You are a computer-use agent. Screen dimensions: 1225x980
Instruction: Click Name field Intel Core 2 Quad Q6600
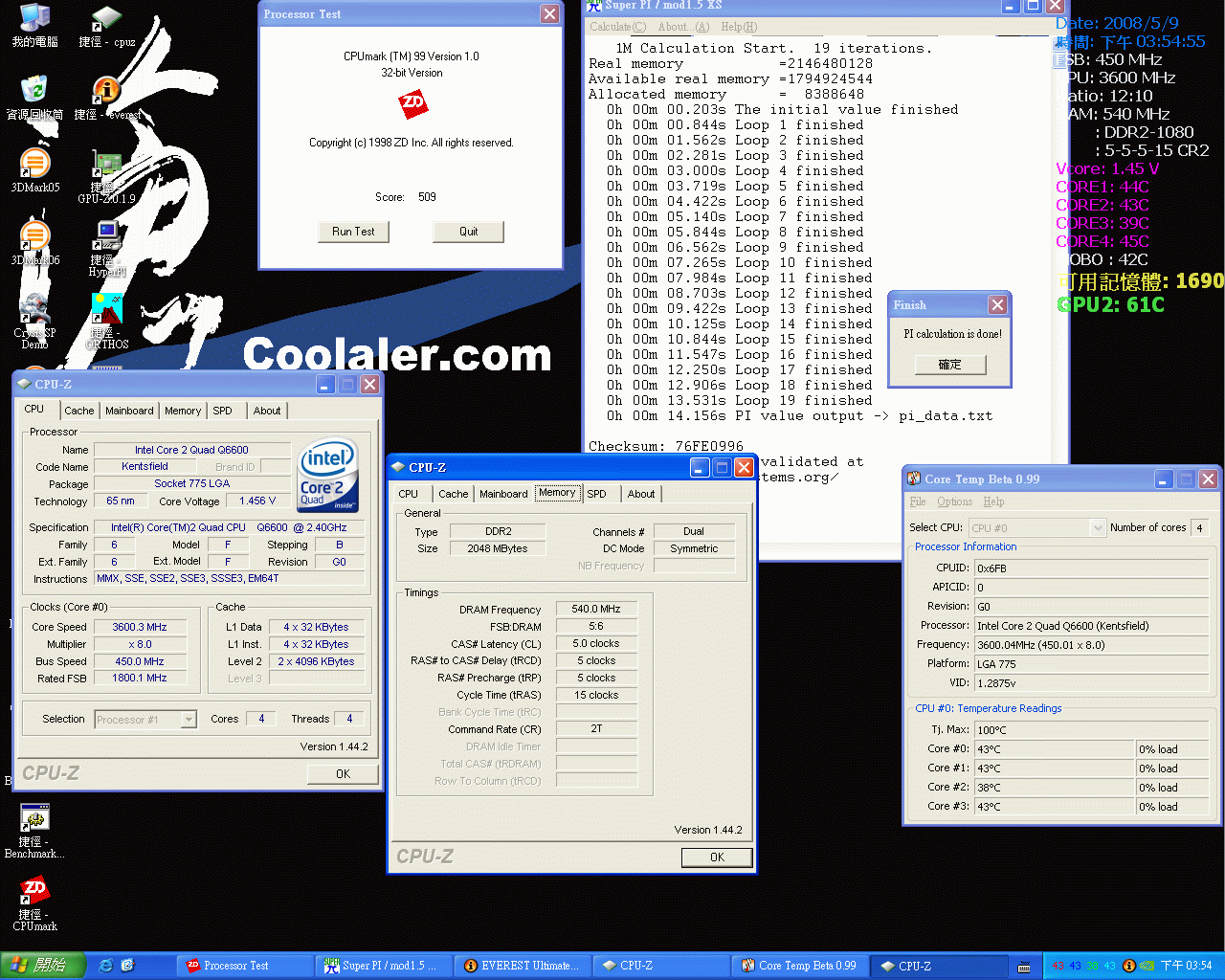191,450
